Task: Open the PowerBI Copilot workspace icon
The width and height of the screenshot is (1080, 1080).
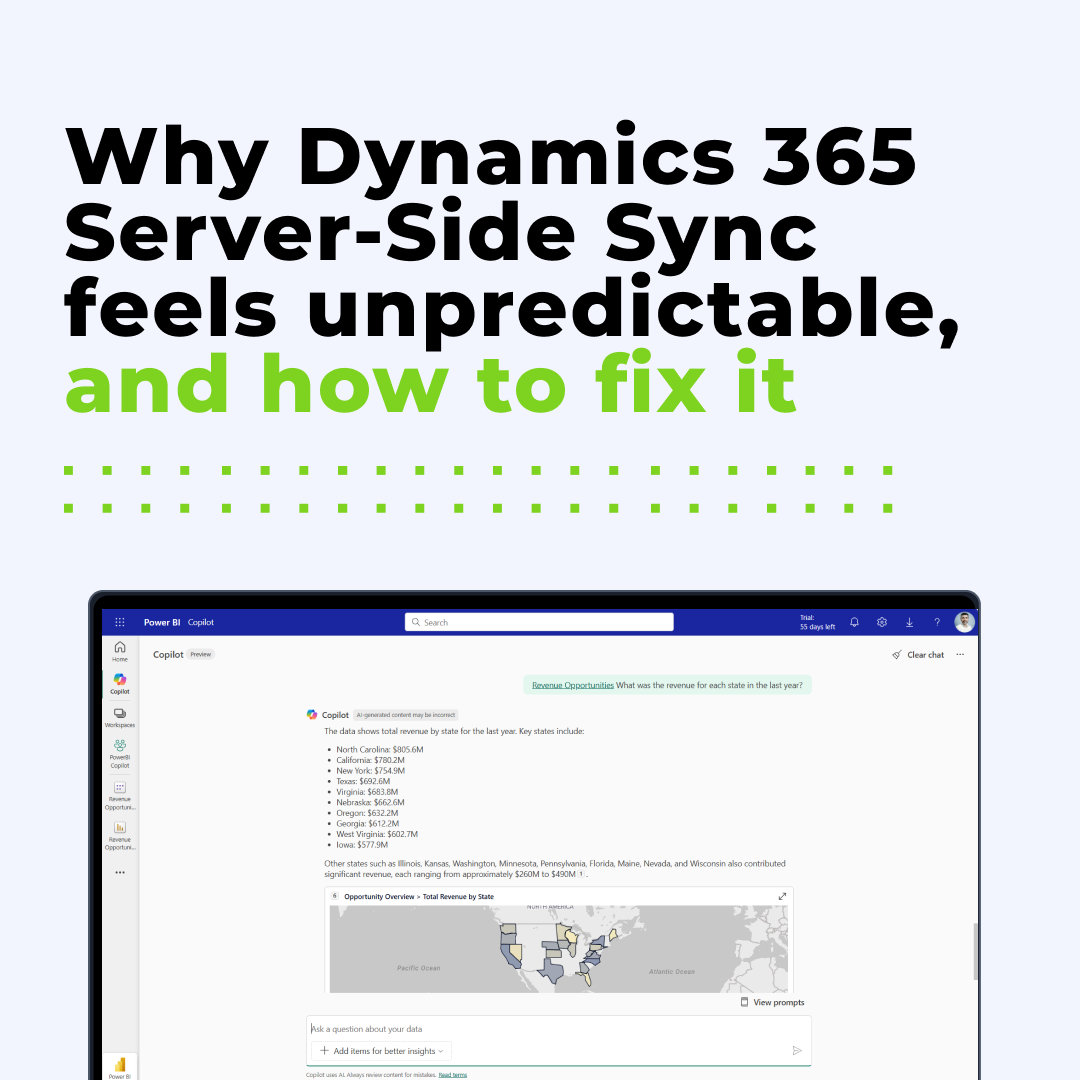Action: point(120,750)
